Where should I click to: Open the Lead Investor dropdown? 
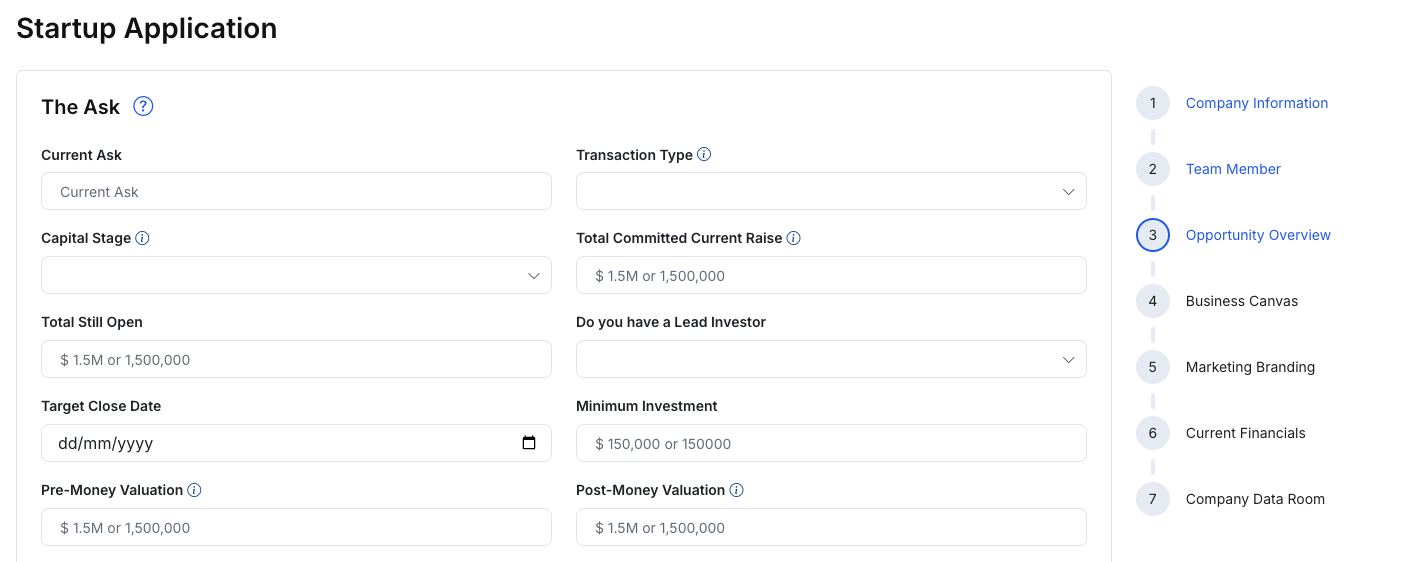[x=831, y=359]
